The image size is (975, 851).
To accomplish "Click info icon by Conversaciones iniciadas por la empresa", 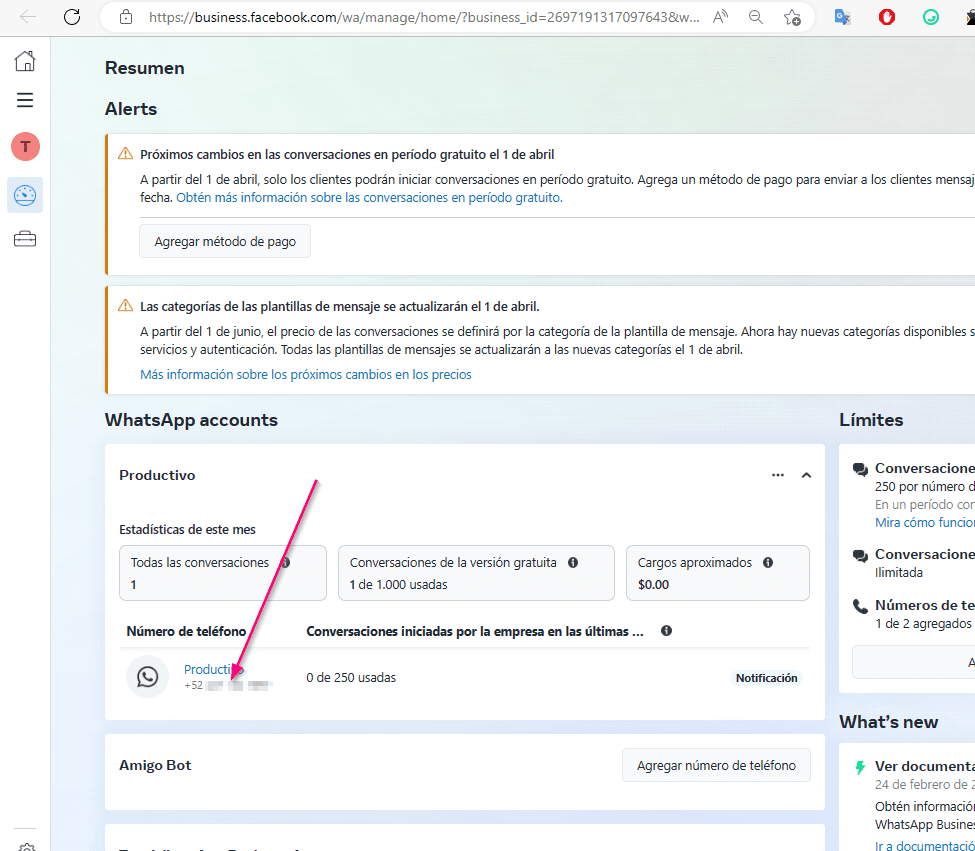I will 667,630.
